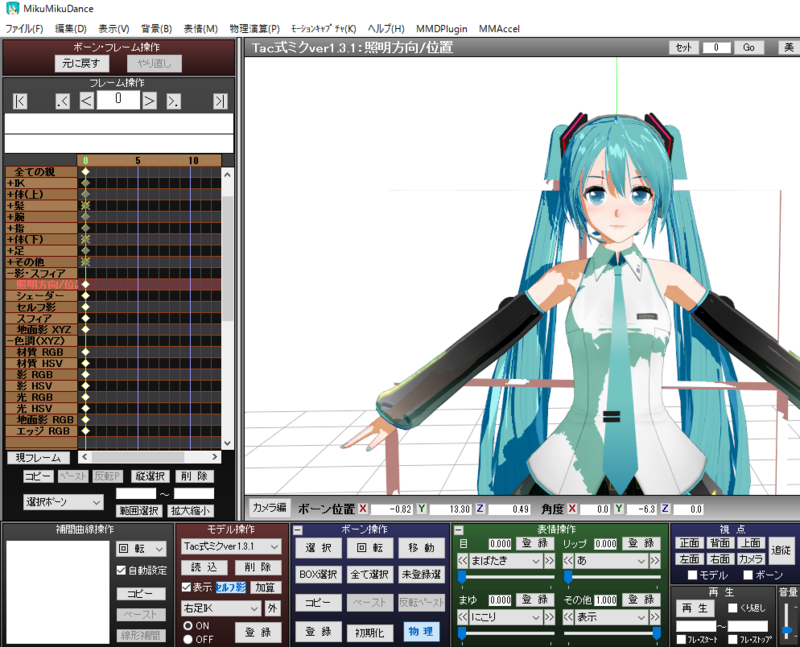The image size is (800, 647).
Task: Click previous other morph arrow beside 表示
Action: coord(568,617)
